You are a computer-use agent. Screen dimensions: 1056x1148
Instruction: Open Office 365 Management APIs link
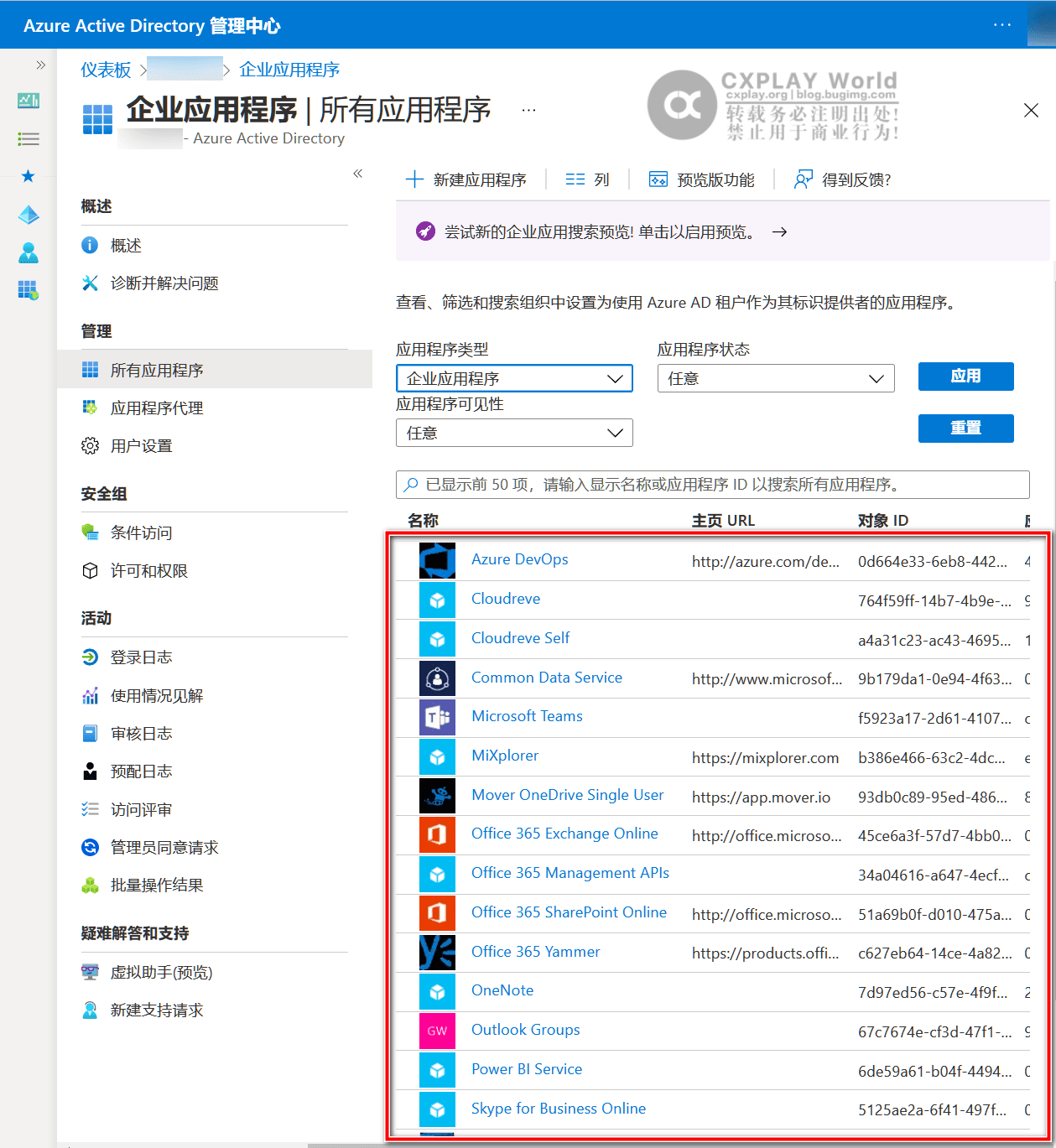coord(570,873)
